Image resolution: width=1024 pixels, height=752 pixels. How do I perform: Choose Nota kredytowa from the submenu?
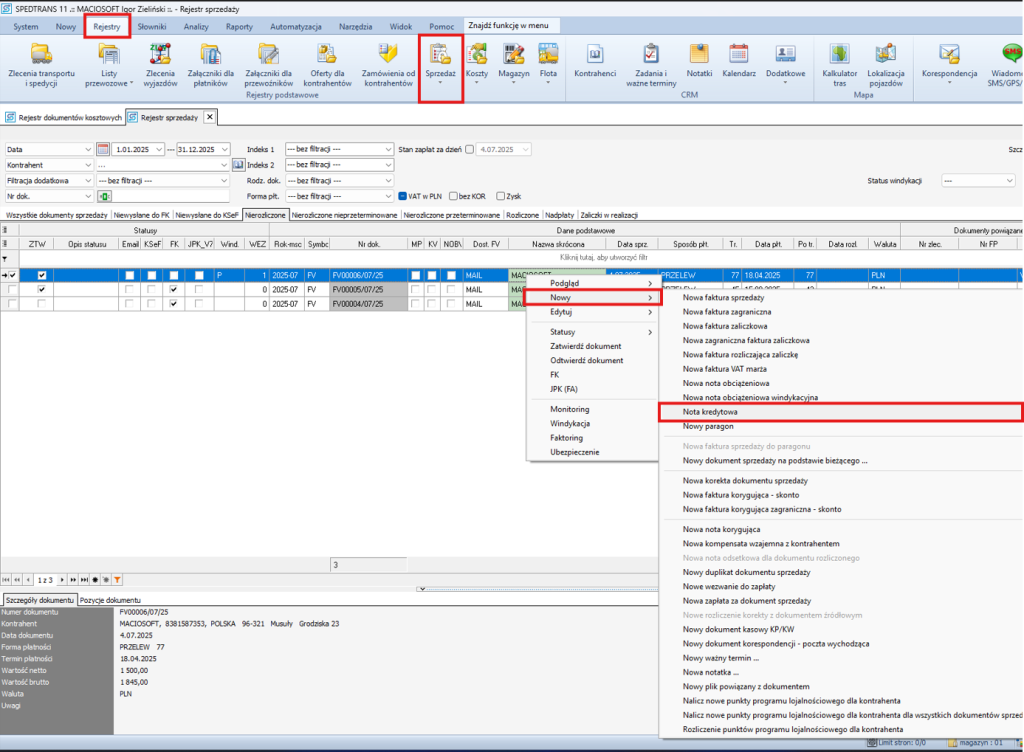[709, 412]
